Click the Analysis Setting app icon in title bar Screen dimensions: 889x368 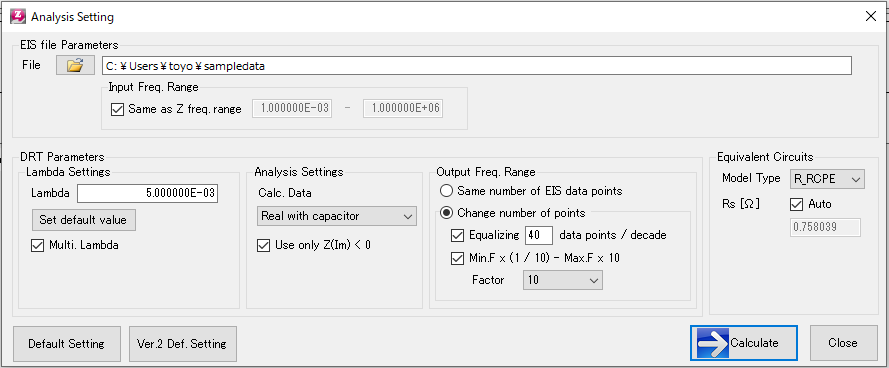coord(18,16)
